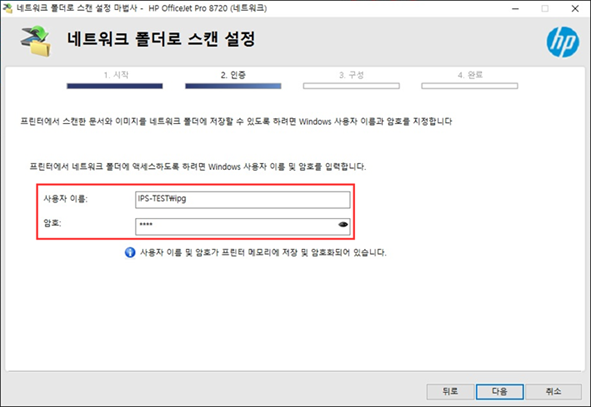
Task: Focus the 사용자 이름 input field
Action: coord(243,200)
